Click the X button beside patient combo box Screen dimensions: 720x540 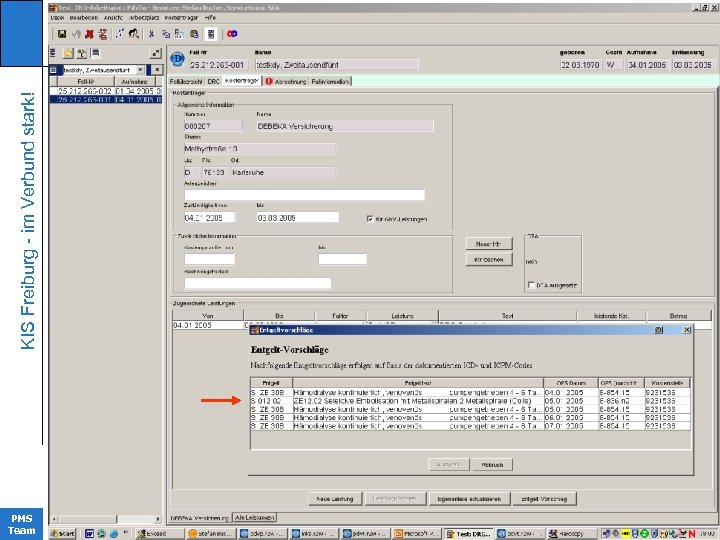157,70
